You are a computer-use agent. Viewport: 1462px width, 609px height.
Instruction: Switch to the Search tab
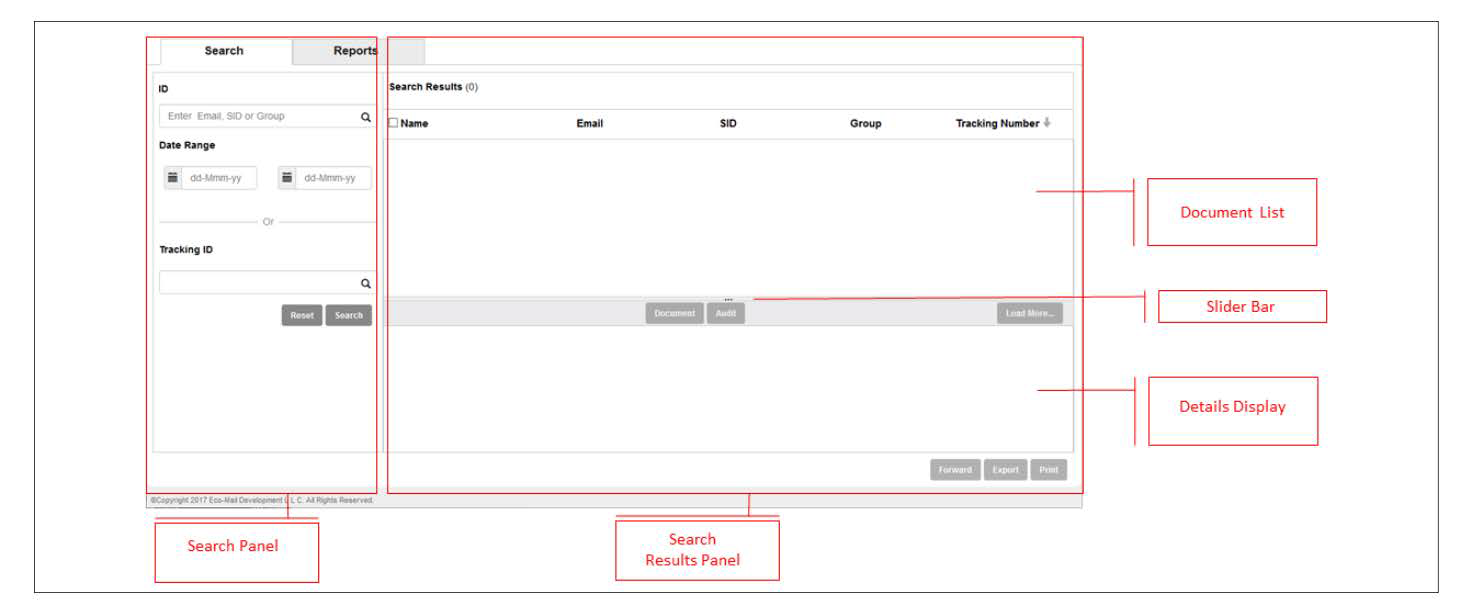click(x=224, y=51)
